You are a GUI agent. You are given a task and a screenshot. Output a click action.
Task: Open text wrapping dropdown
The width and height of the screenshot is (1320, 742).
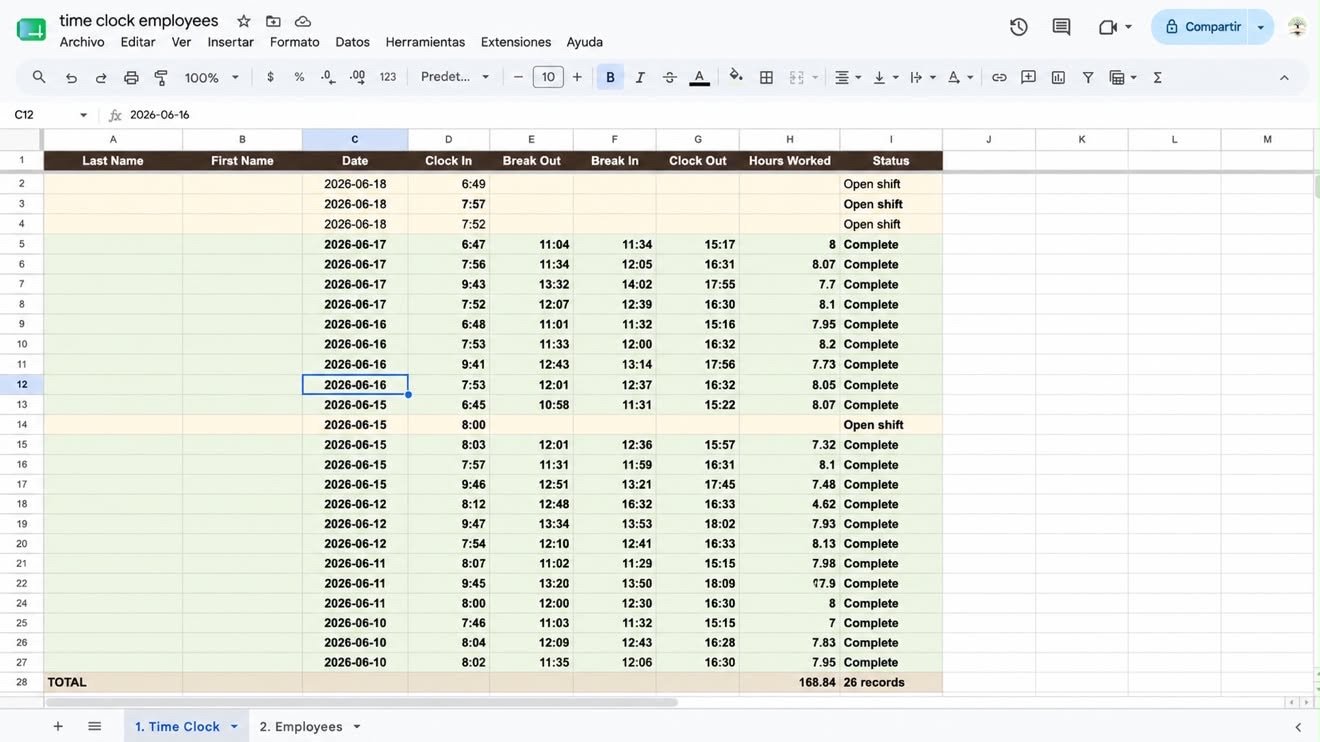[923, 77]
